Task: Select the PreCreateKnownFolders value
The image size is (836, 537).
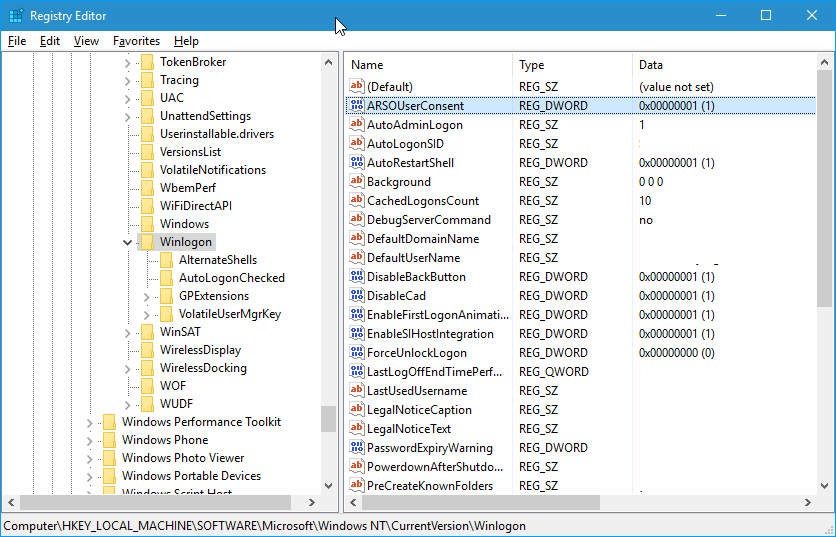Action: click(430, 486)
